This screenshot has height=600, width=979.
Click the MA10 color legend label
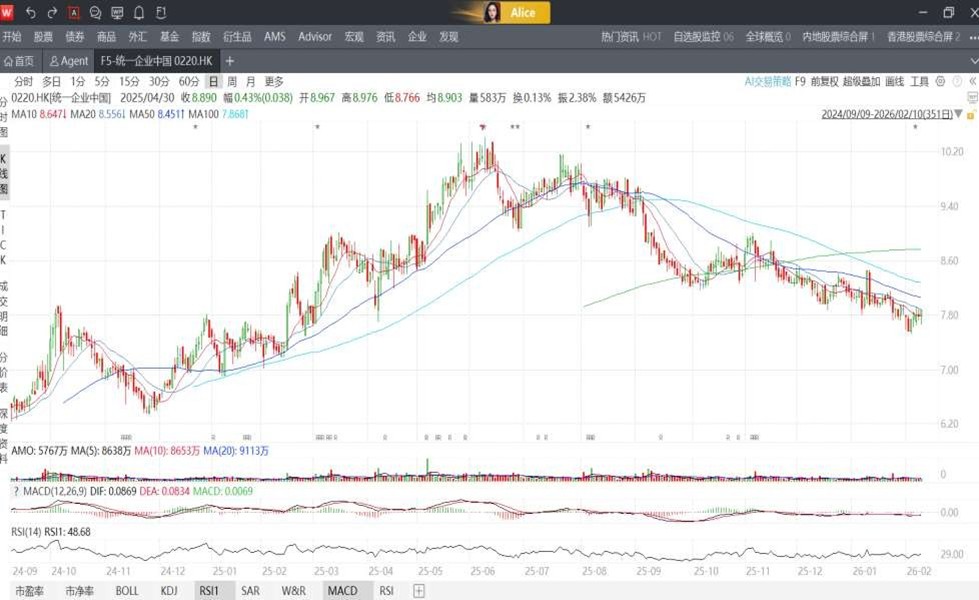[26, 114]
